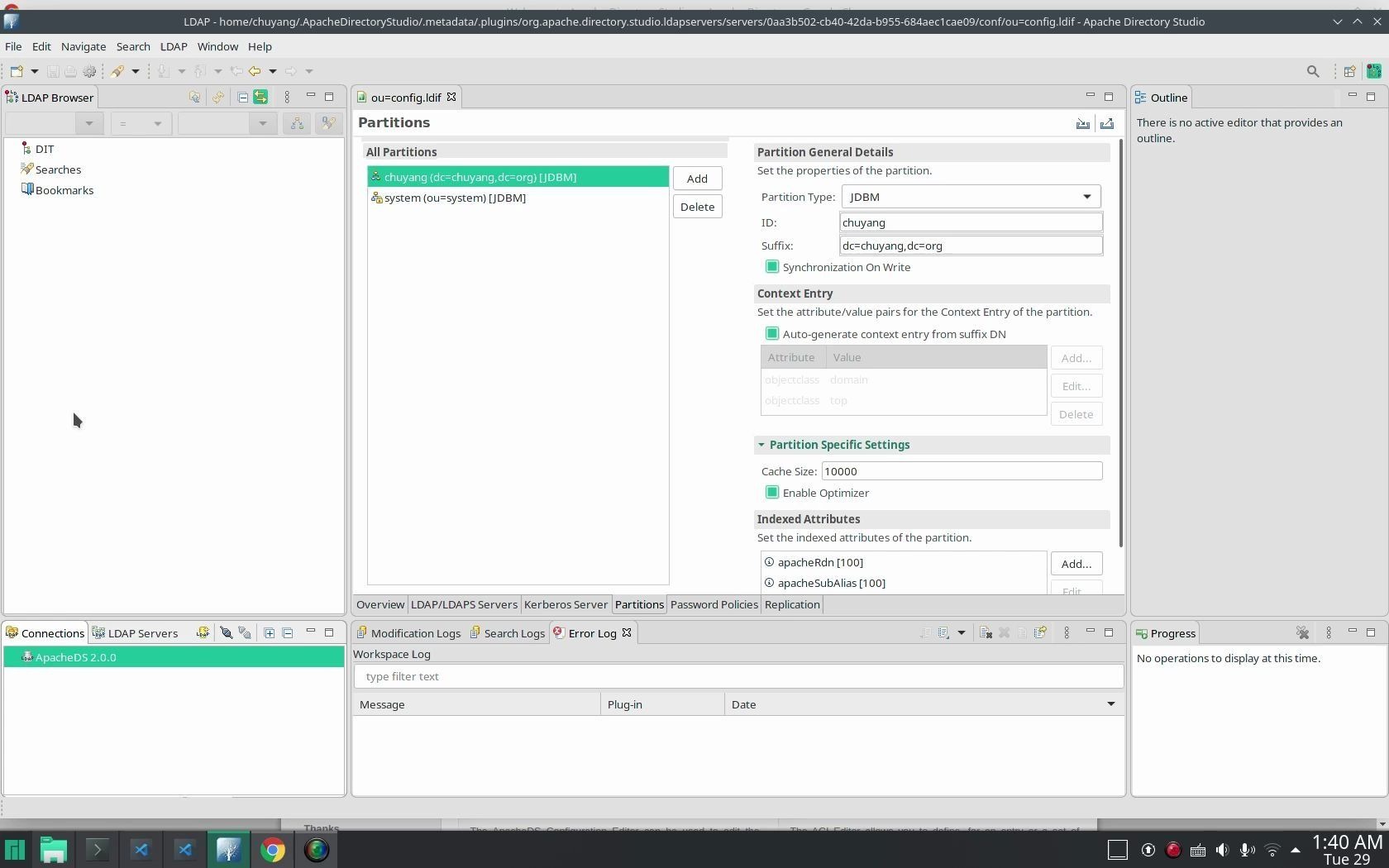
Task: Open quick search operator '=' dropdown
Action: (141, 124)
